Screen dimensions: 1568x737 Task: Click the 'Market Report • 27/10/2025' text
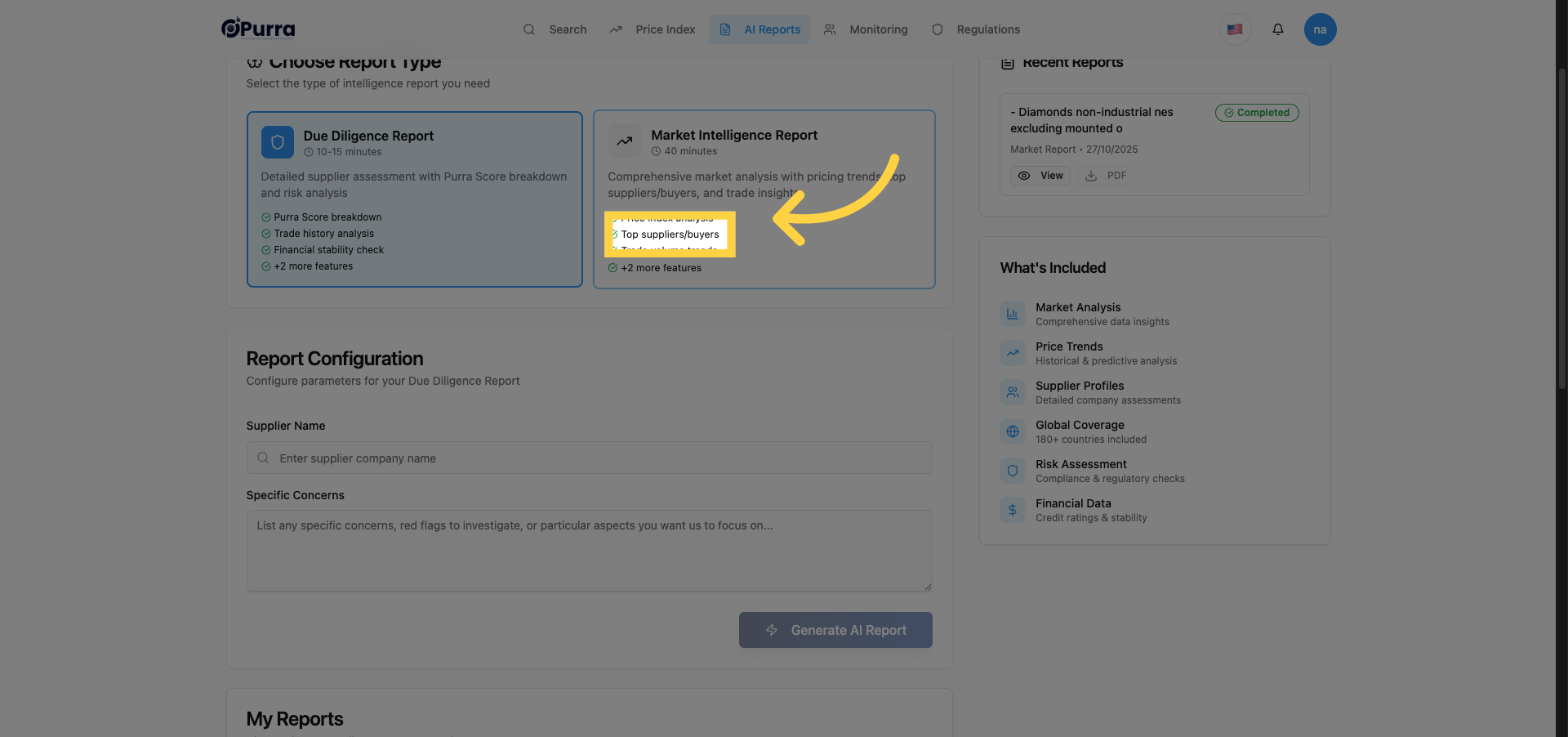point(1074,150)
